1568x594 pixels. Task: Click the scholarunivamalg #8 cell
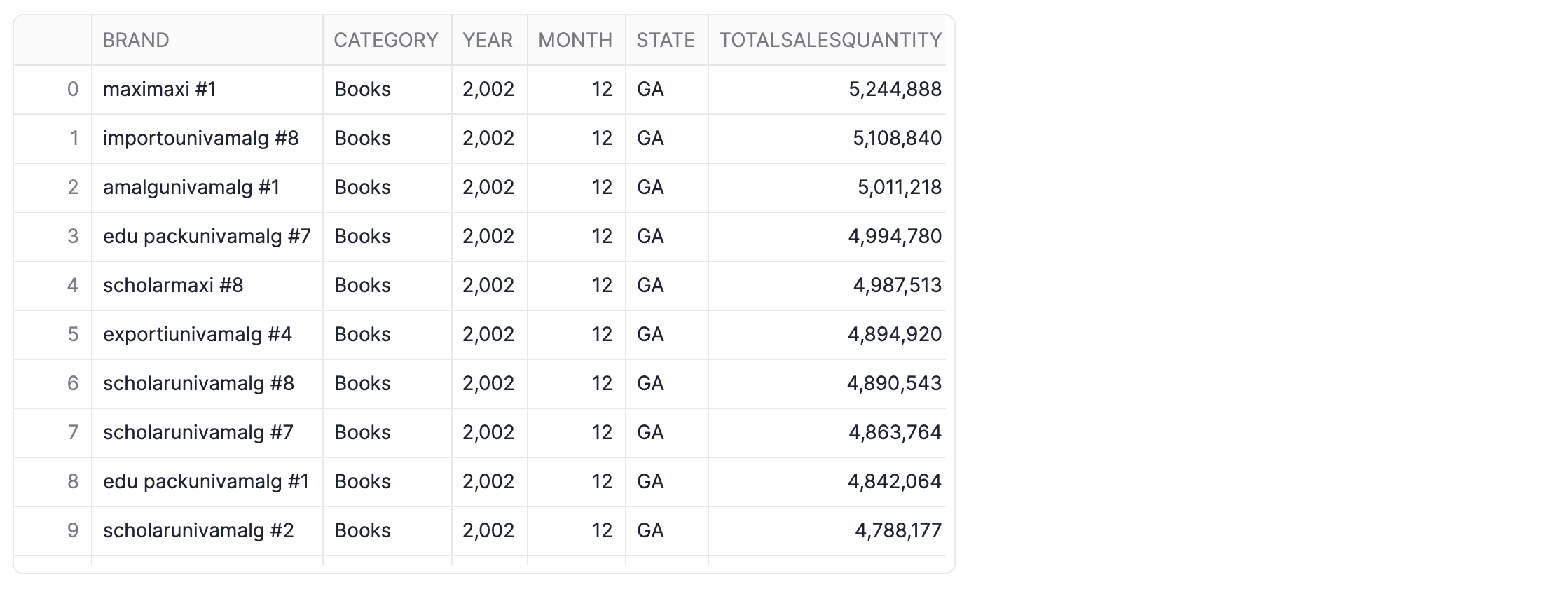[199, 383]
